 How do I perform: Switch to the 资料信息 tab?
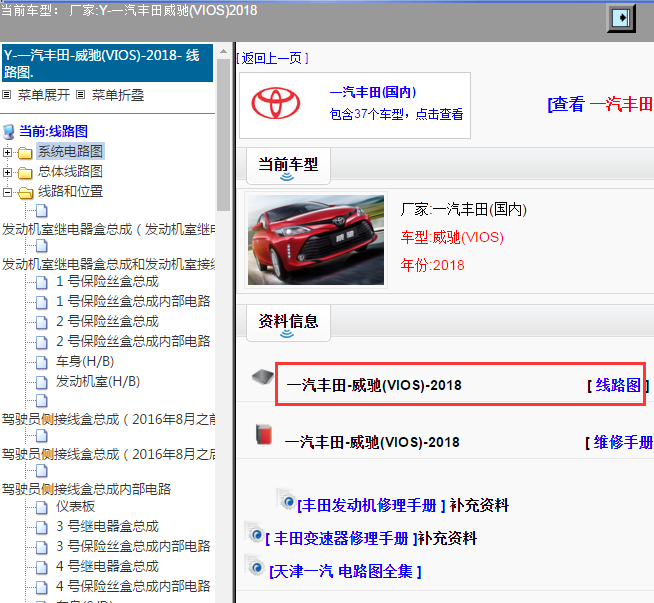coord(288,322)
